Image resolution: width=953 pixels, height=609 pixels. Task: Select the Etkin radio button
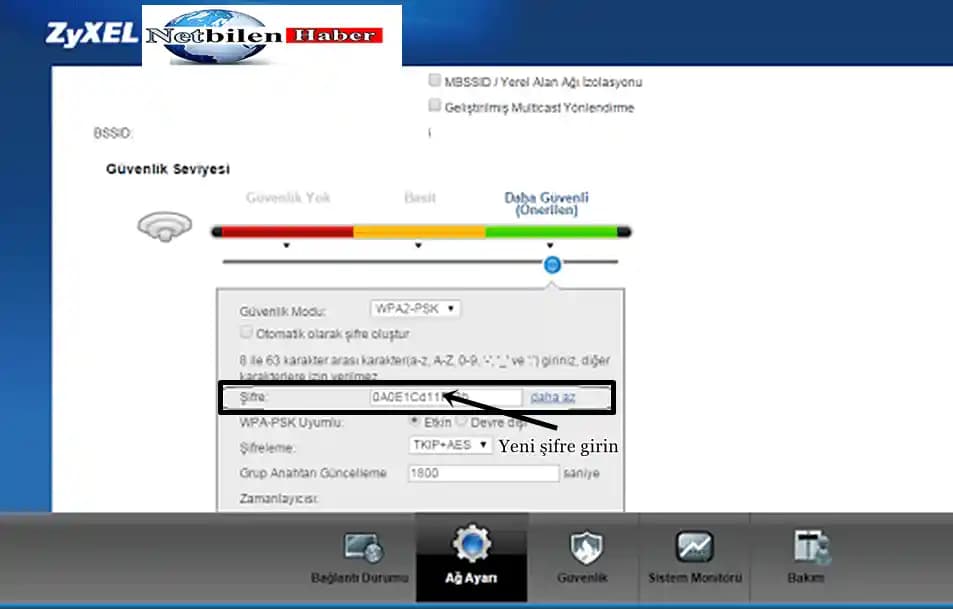(x=415, y=422)
